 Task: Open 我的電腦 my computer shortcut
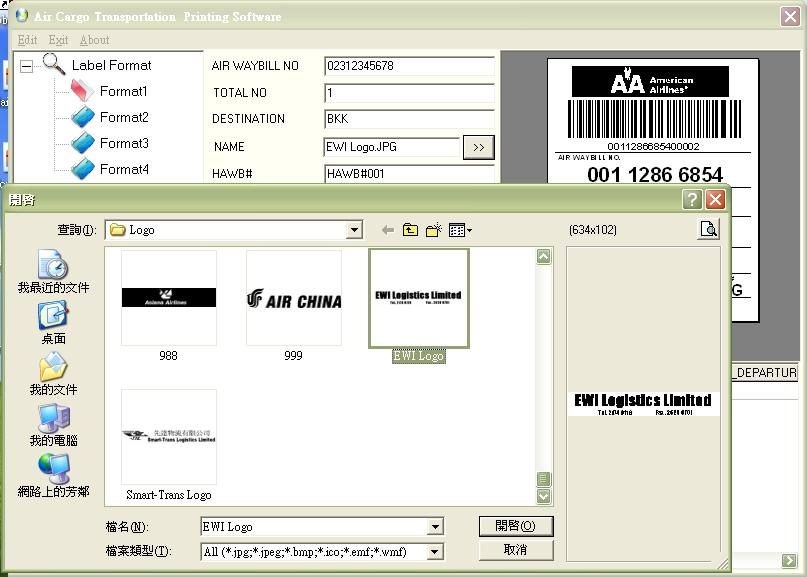(53, 425)
